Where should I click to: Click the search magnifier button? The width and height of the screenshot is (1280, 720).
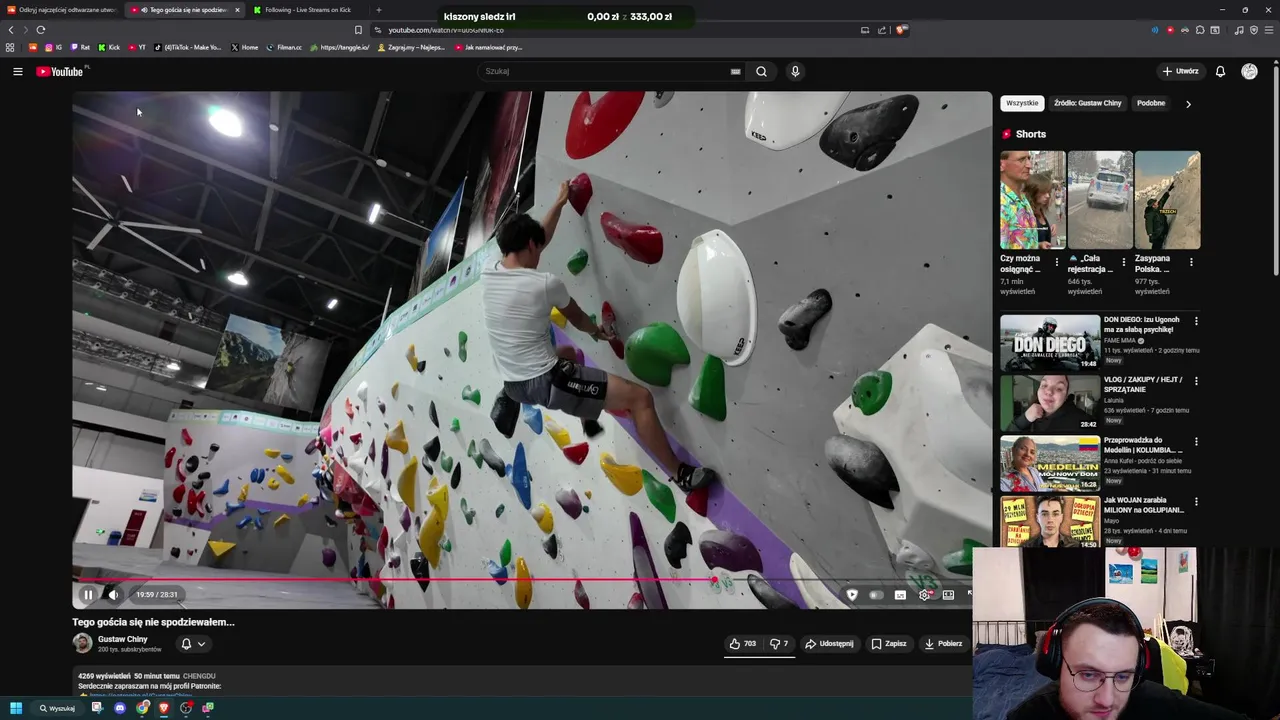(761, 71)
